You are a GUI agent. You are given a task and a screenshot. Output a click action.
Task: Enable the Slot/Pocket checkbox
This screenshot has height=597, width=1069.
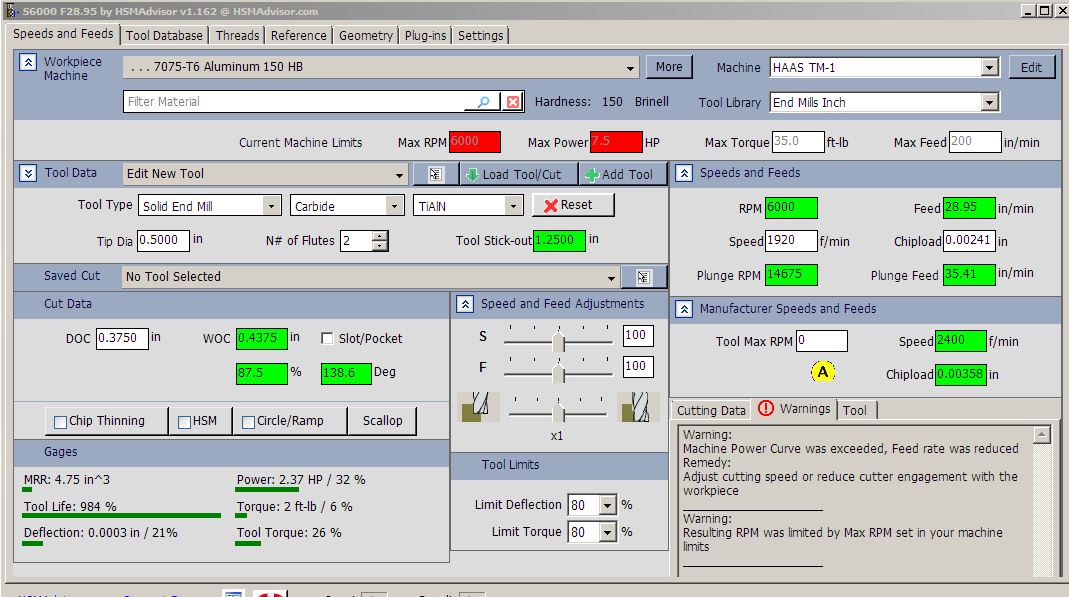328,339
